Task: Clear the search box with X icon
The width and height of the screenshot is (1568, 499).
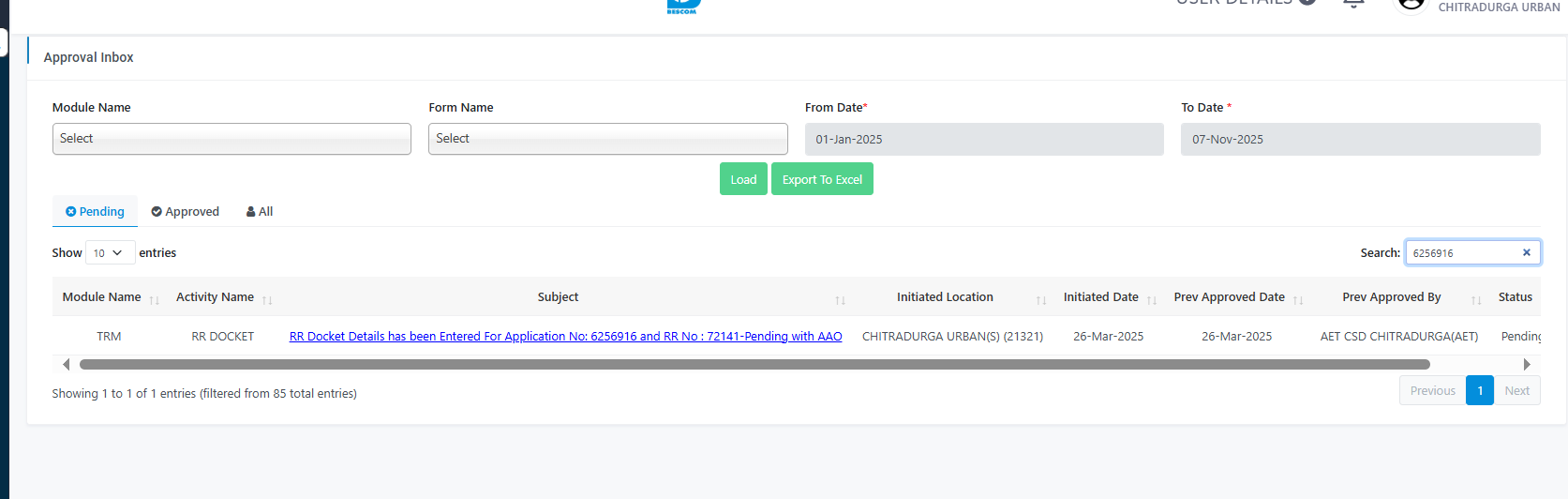Action: (1526, 252)
